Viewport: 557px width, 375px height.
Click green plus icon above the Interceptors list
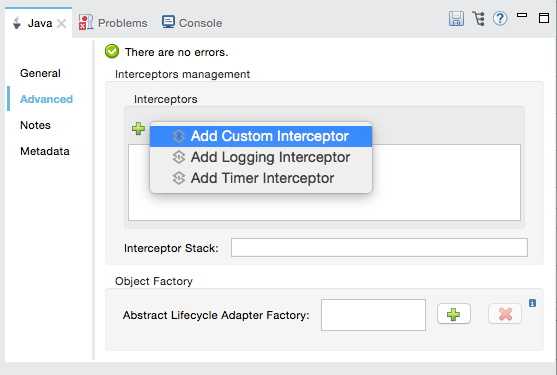click(138, 128)
